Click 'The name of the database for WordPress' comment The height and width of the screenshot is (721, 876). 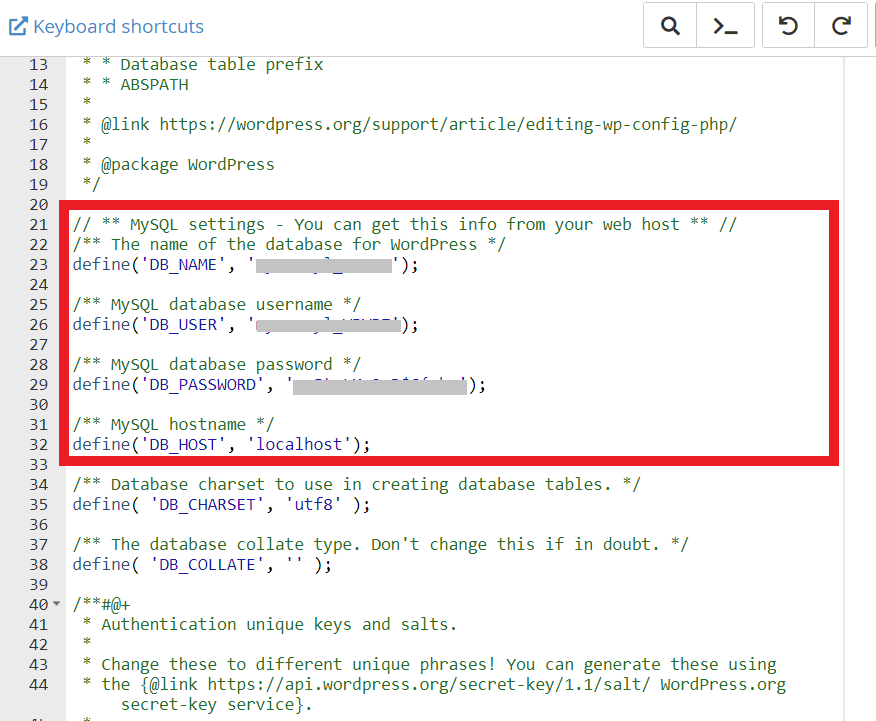pos(289,245)
